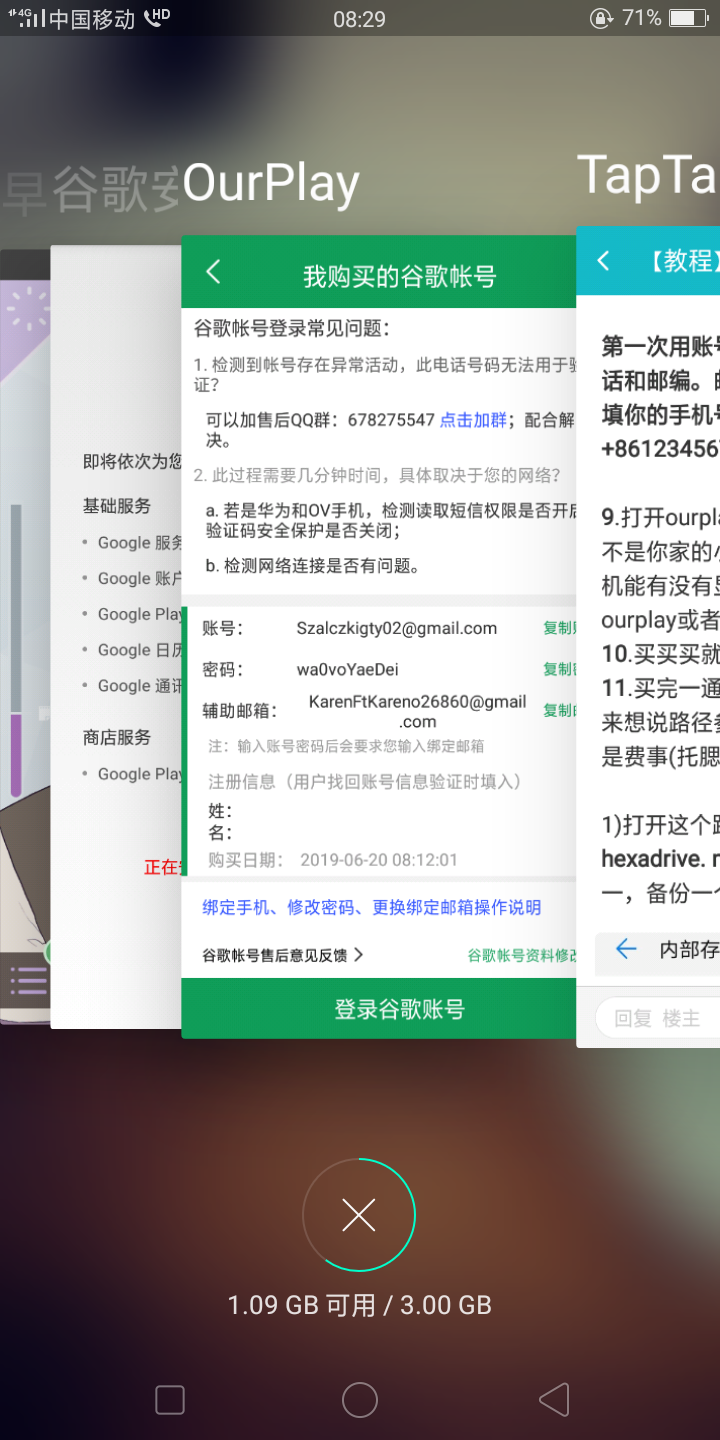The image size is (720, 1440).
Task: Copy the 账号 email via 复制 link
Action: (x=560, y=628)
